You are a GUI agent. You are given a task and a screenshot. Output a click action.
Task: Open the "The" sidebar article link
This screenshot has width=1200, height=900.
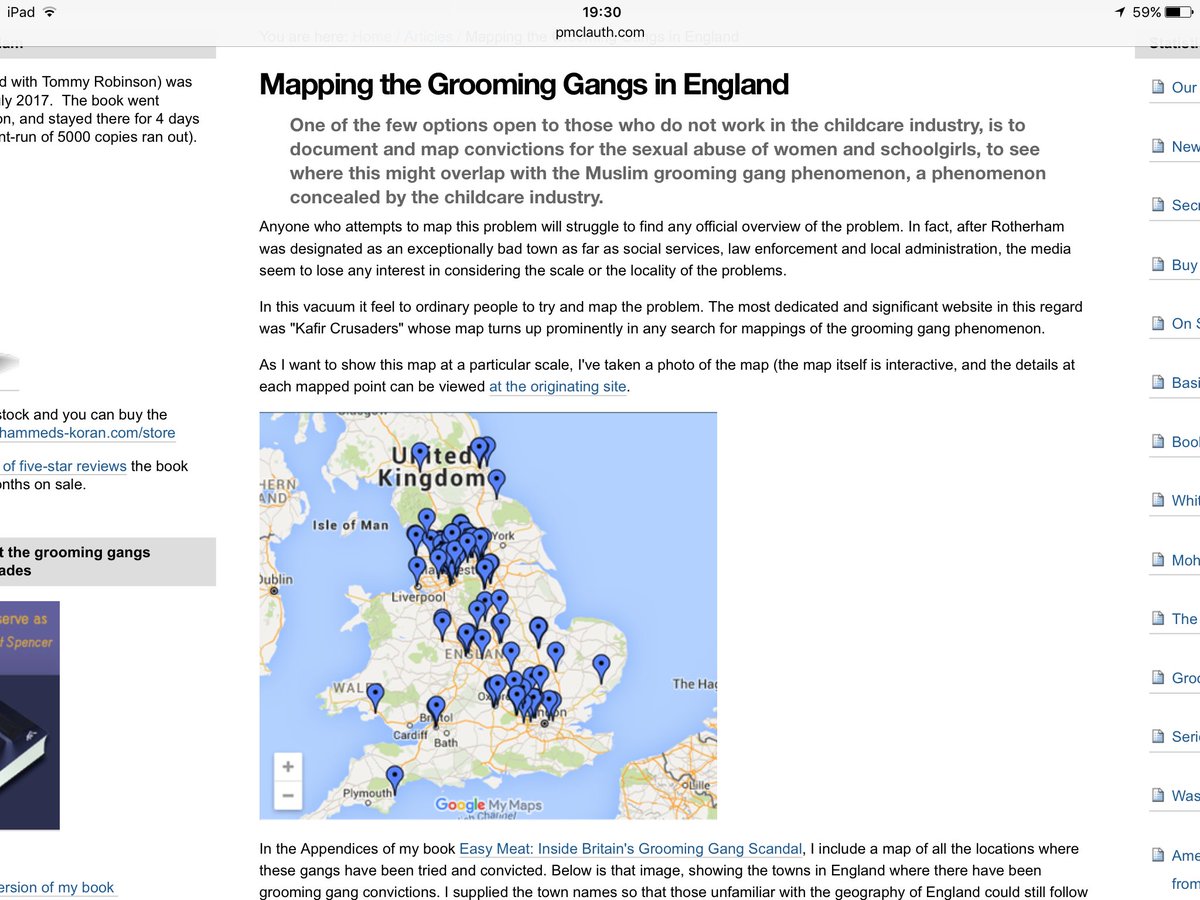point(1185,619)
